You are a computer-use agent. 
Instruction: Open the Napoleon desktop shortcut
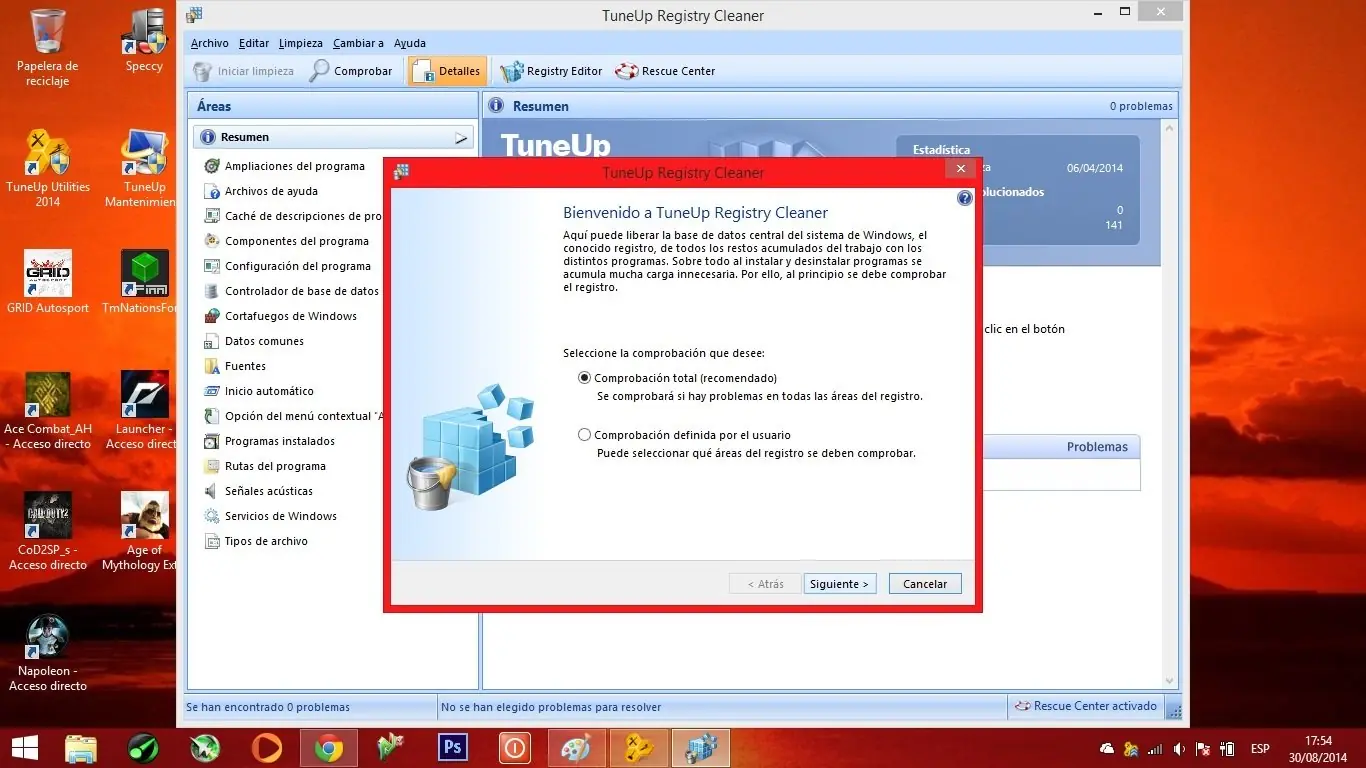pos(48,653)
